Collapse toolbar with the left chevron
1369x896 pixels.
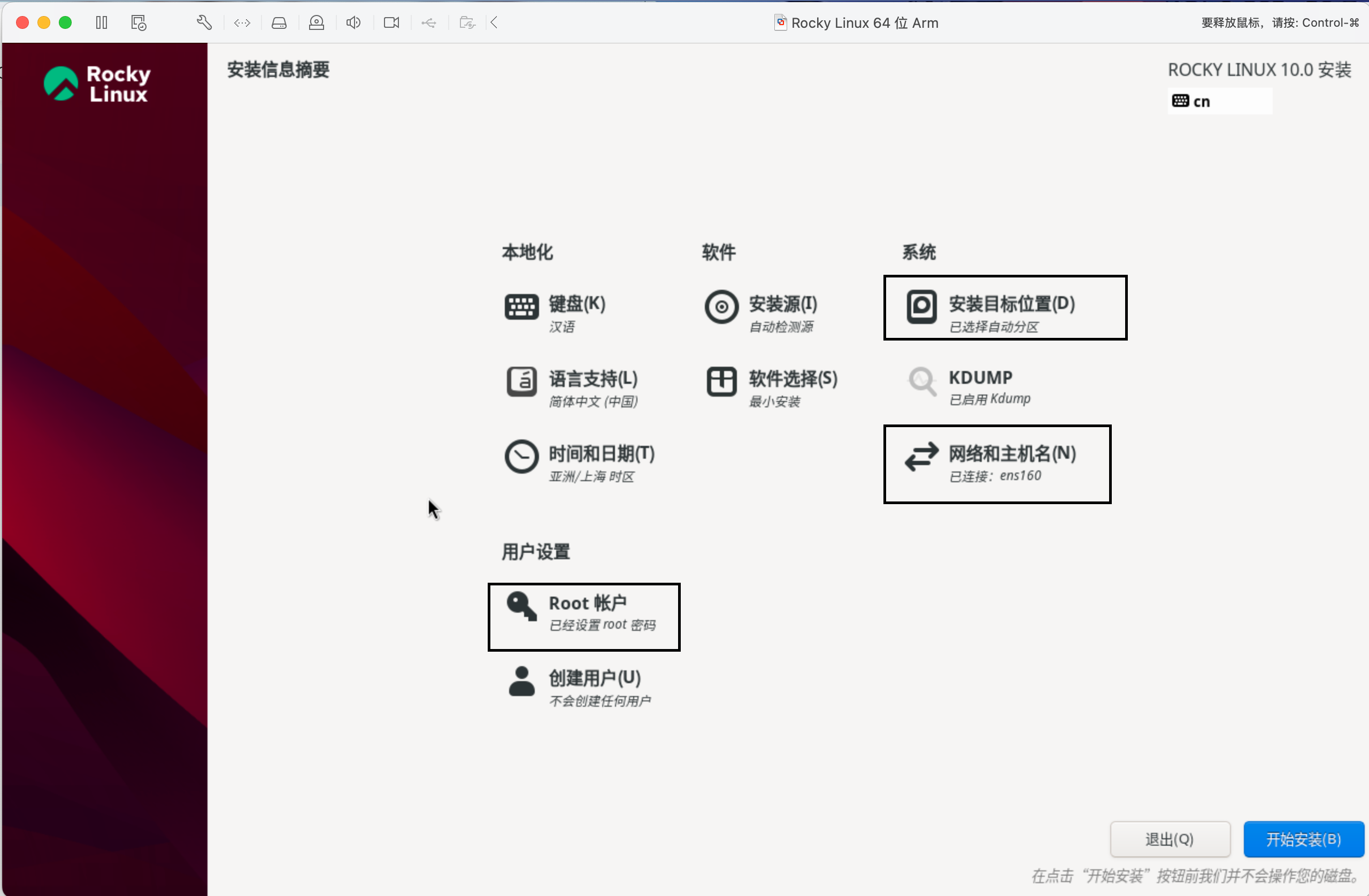tap(494, 22)
